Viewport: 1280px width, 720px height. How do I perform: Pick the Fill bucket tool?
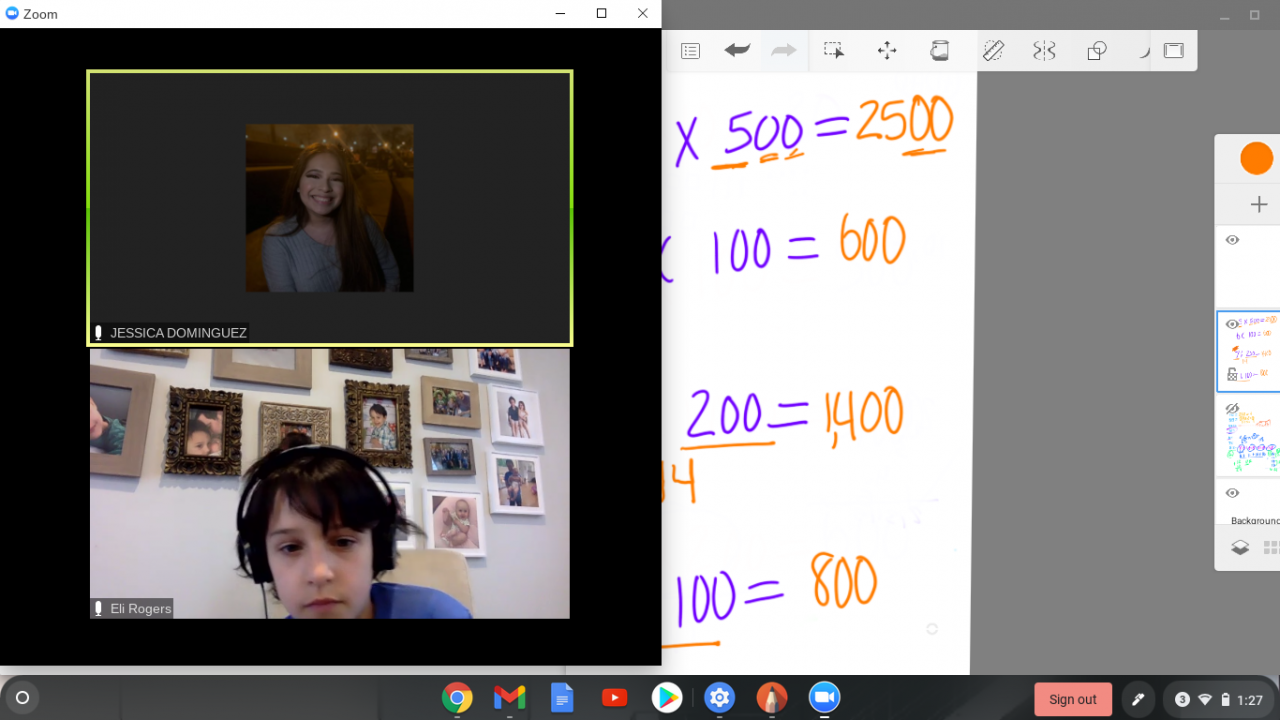coord(939,50)
